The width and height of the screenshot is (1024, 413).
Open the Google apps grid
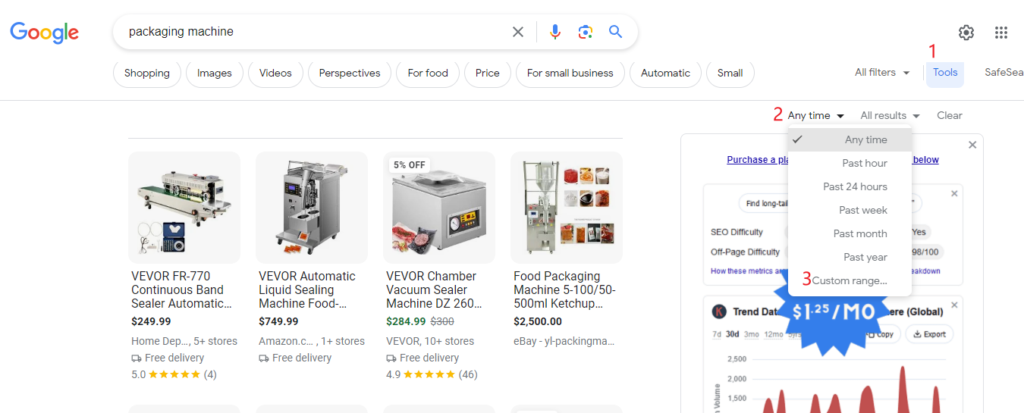(1001, 32)
